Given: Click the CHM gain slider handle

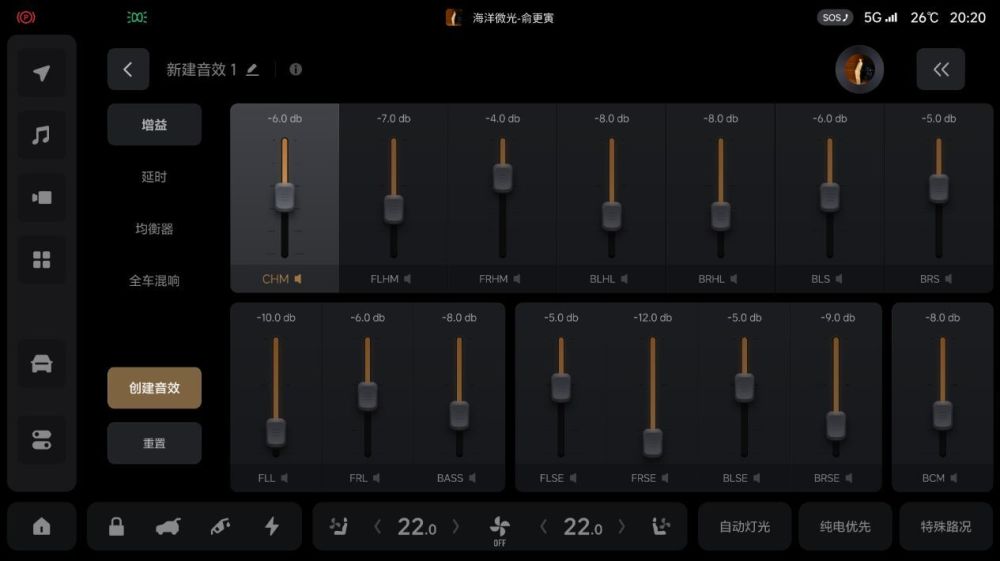Looking at the screenshot, I should pos(284,197).
